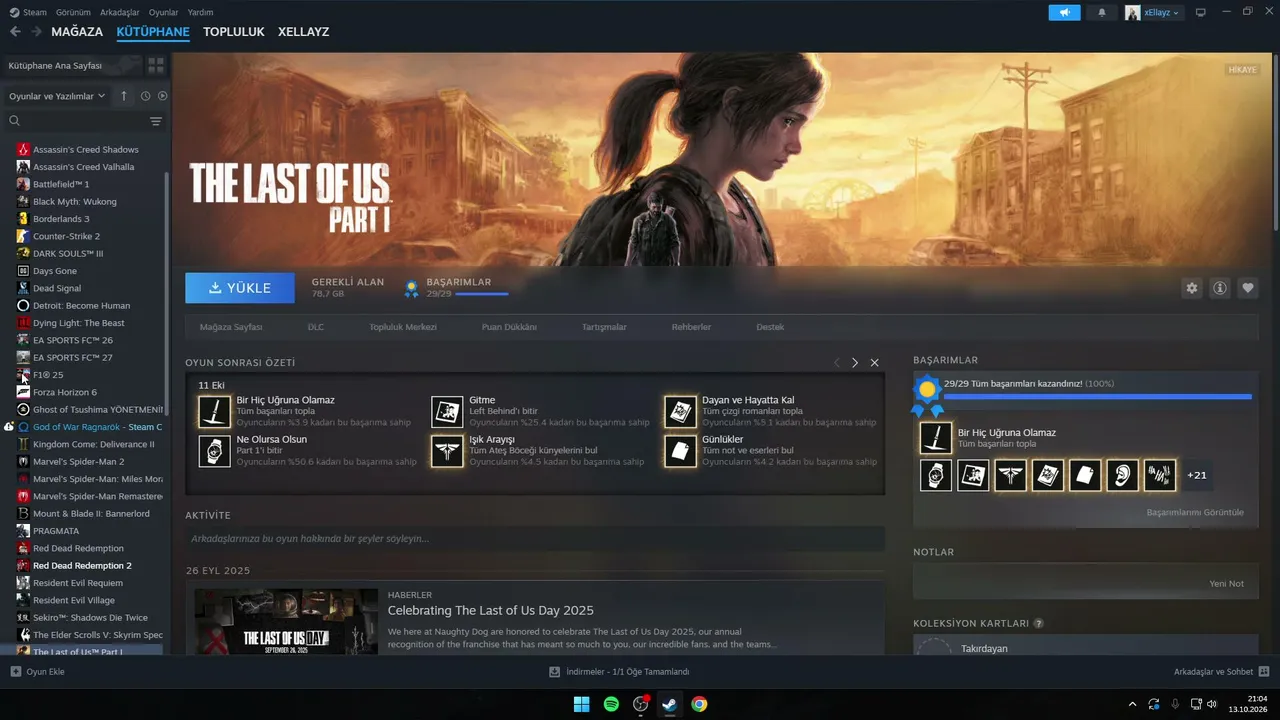The image size is (1280, 720).
Task: Open advanced filter options beside library search
Action: coord(156,121)
